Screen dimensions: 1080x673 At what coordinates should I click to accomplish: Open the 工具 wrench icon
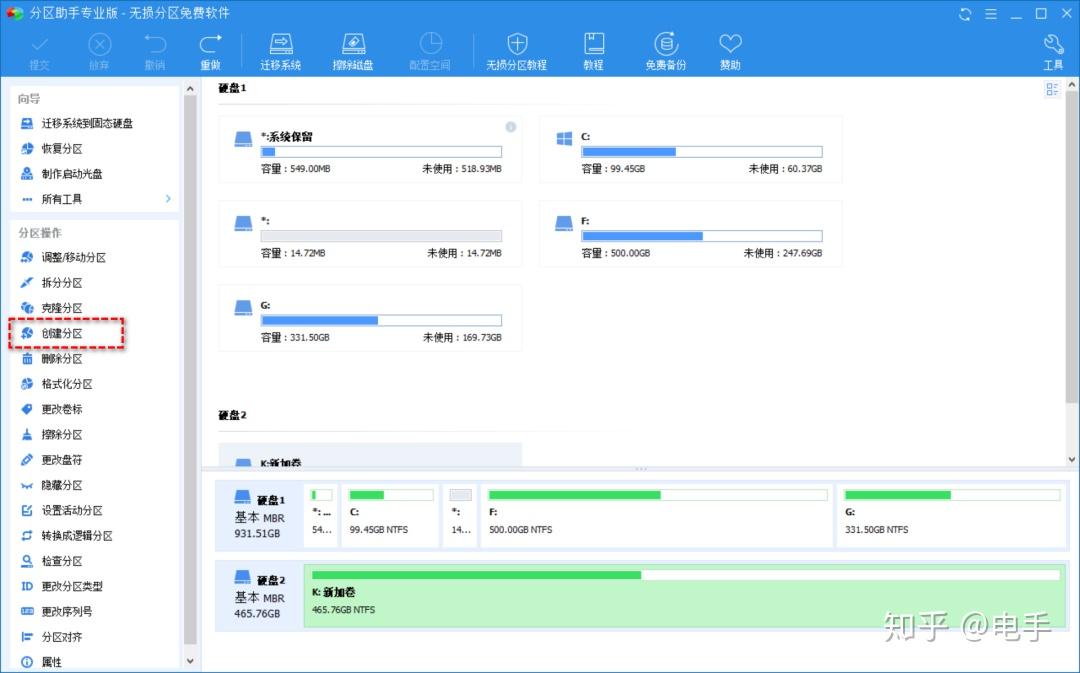[x=1053, y=51]
